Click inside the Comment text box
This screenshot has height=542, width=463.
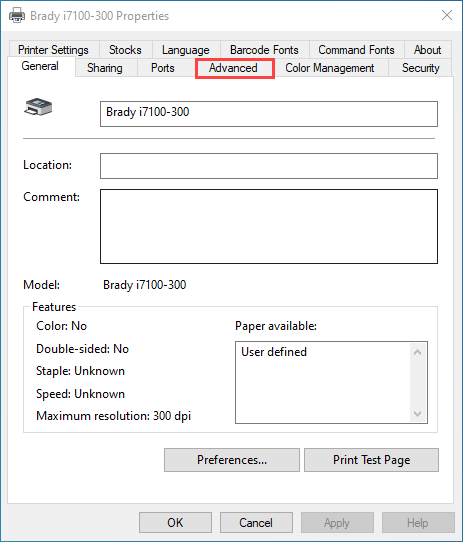[269, 226]
